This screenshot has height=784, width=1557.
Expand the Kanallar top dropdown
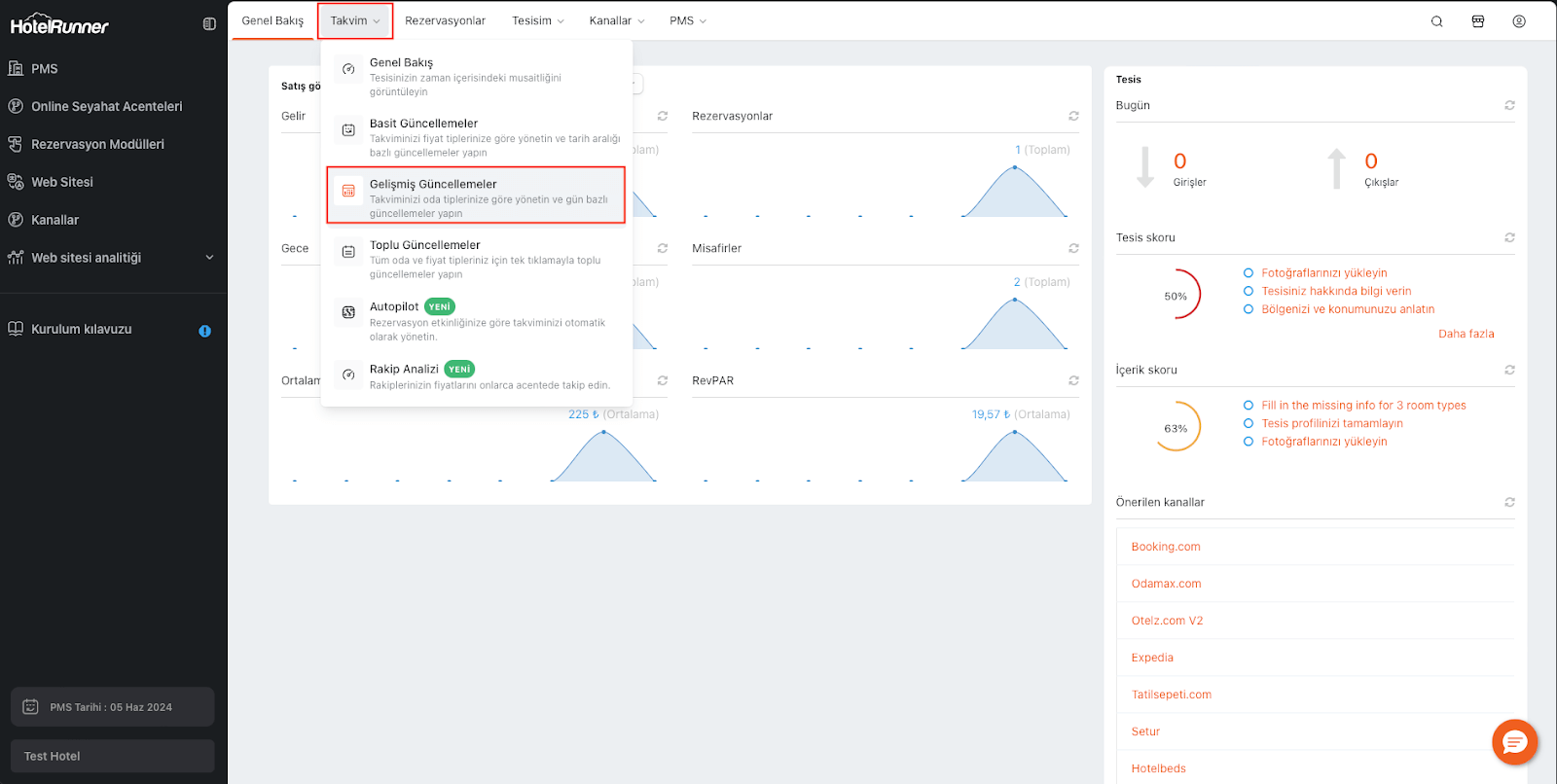coord(616,20)
